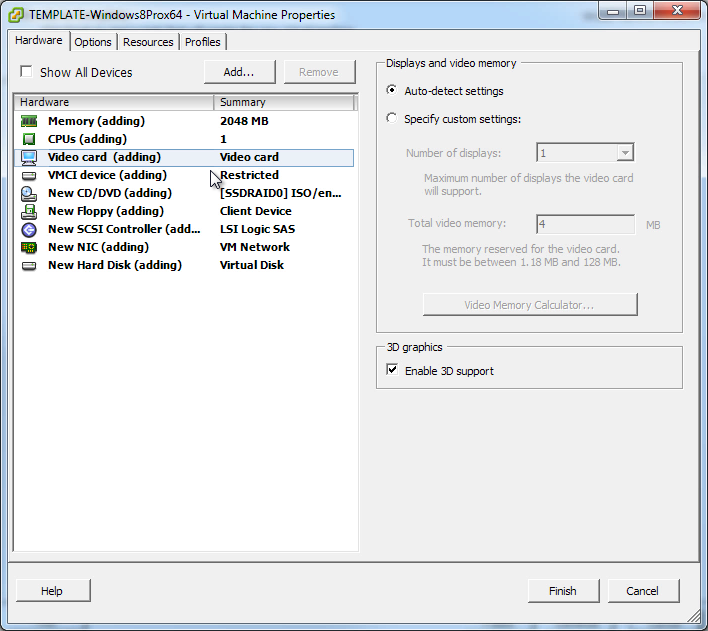Open the Resources tab
This screenshot has height=631, width=708.
(148, 42)
